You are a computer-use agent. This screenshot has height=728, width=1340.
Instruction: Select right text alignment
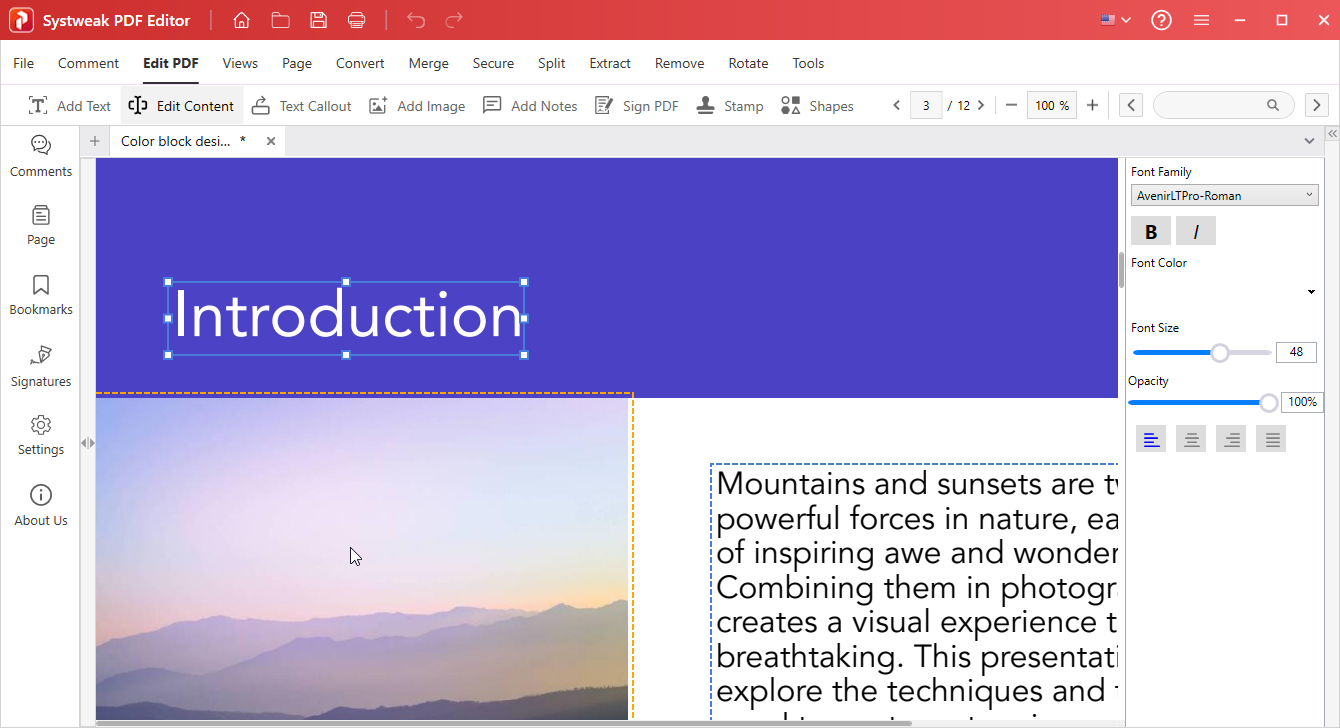click(x=1230, y=438)
